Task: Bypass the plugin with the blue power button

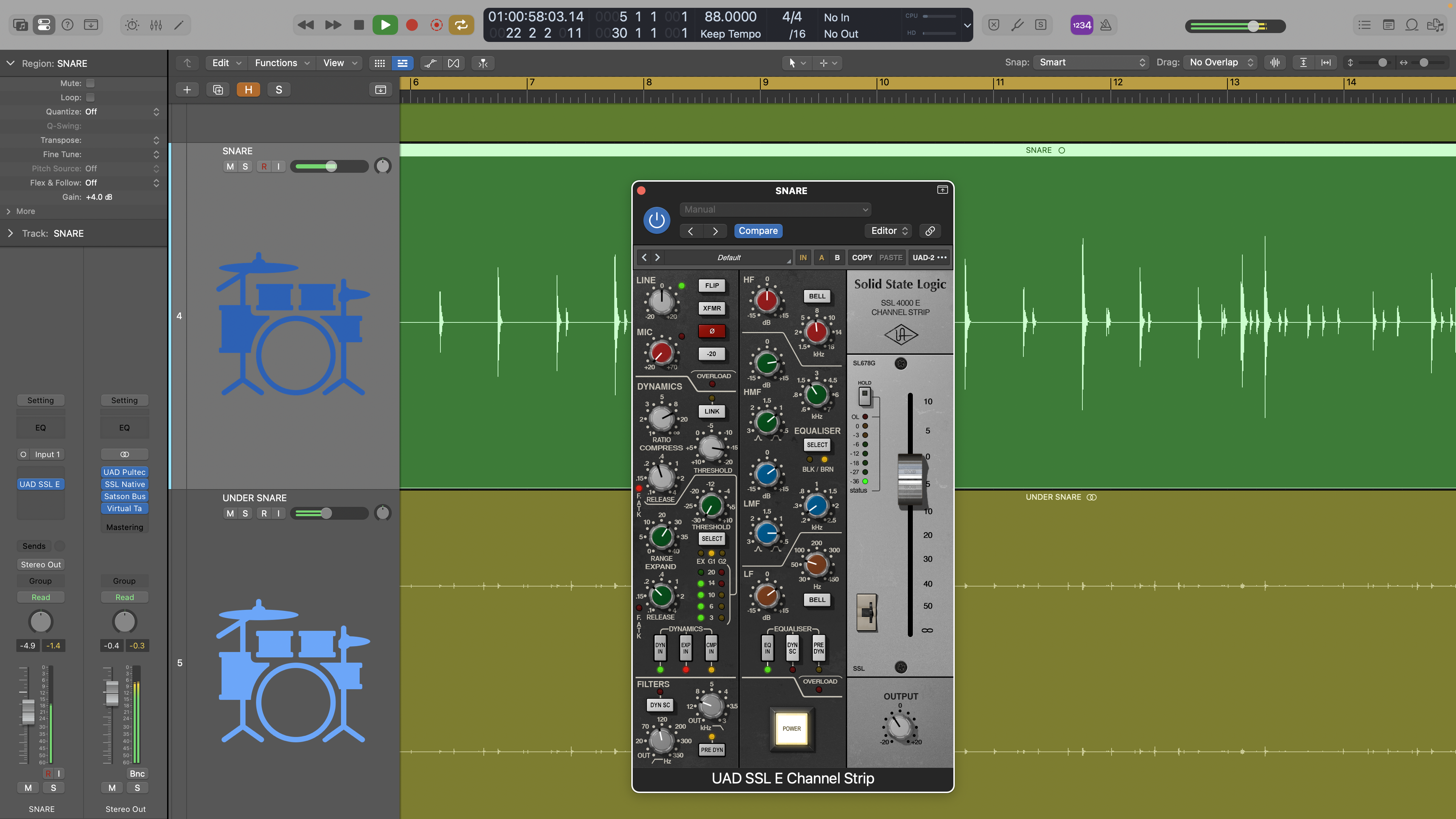Action: 656,220
